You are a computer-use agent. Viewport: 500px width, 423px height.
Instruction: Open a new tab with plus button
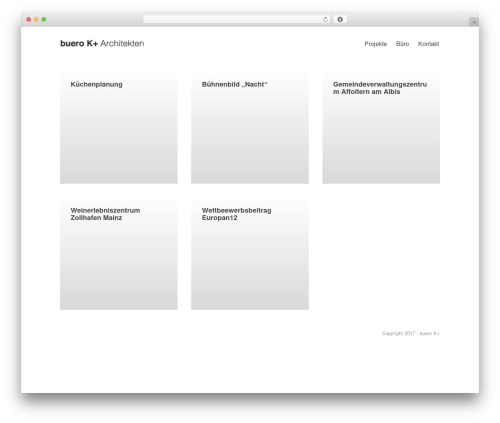point(474,22)
